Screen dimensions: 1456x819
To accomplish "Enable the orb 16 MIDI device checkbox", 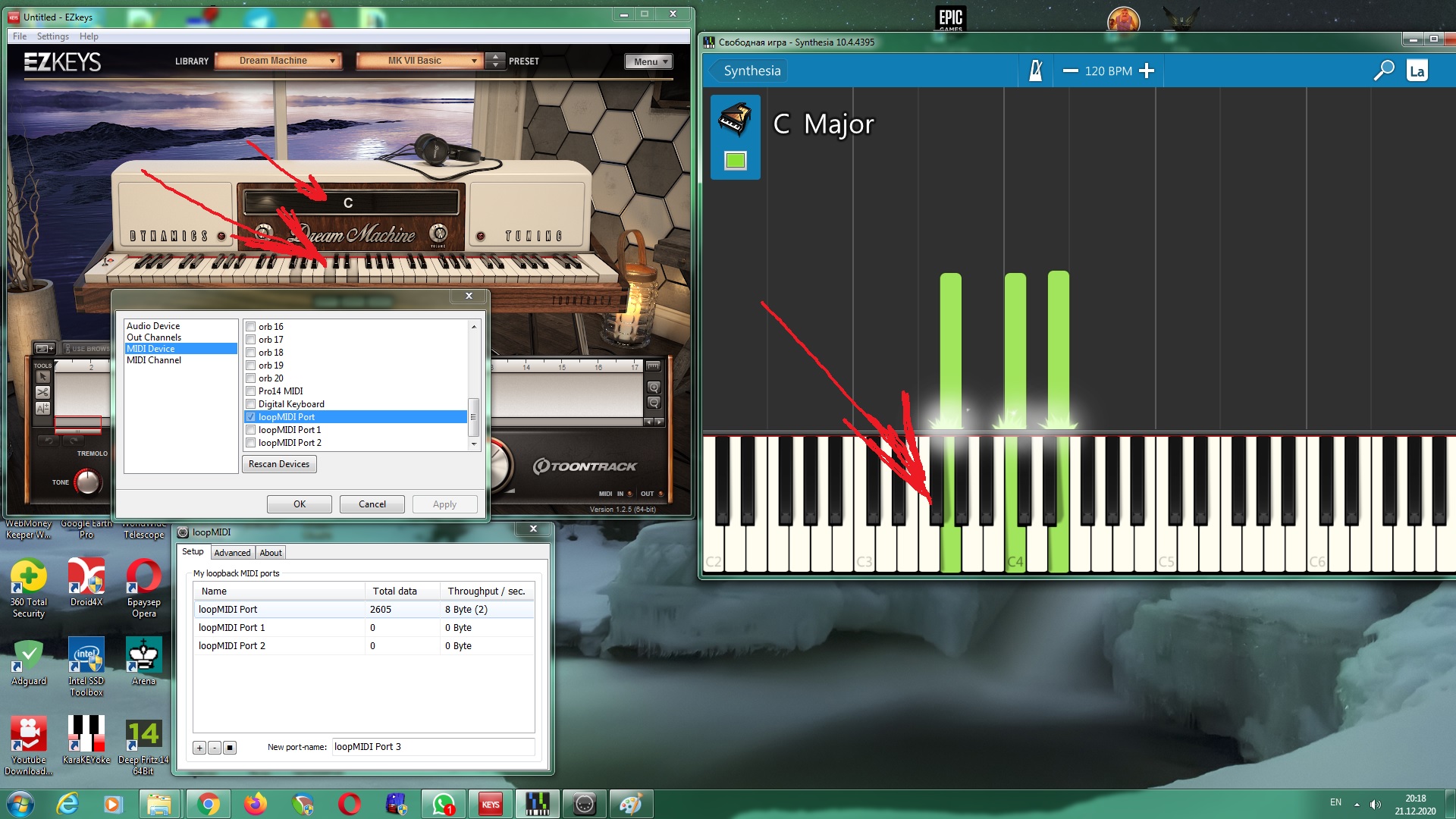I will 251,327.
